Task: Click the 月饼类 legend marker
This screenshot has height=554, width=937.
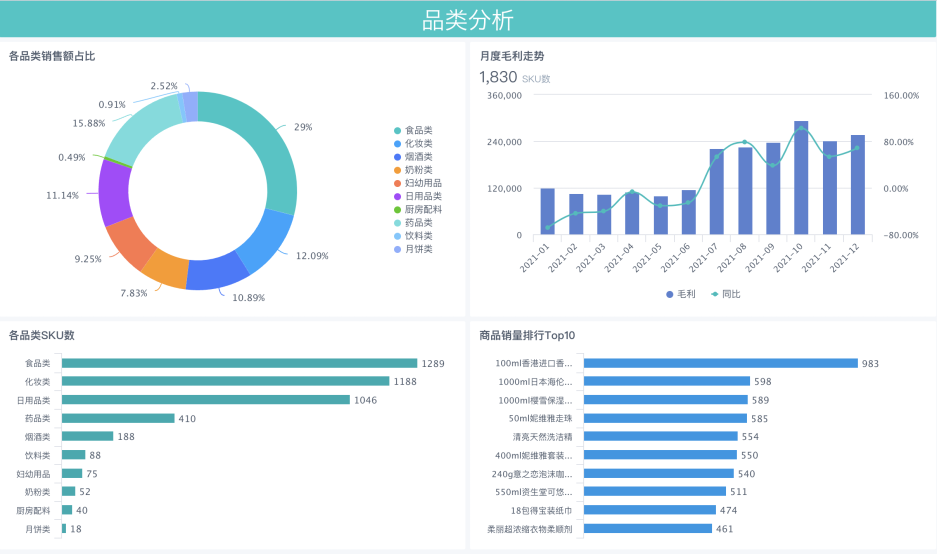Action: (x=397, y=248)
